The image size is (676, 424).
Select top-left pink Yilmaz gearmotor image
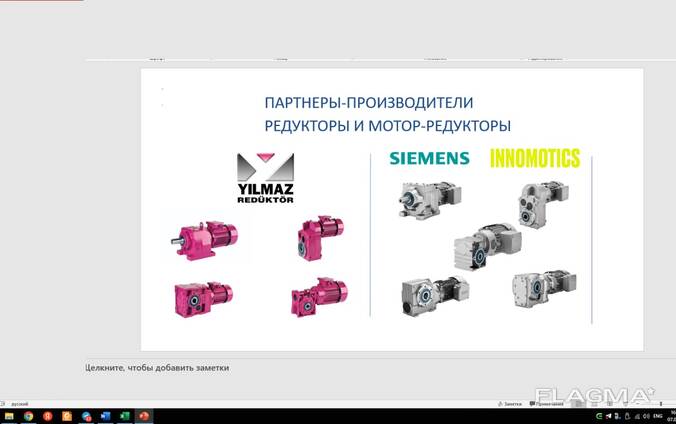(x=205, y=239)
